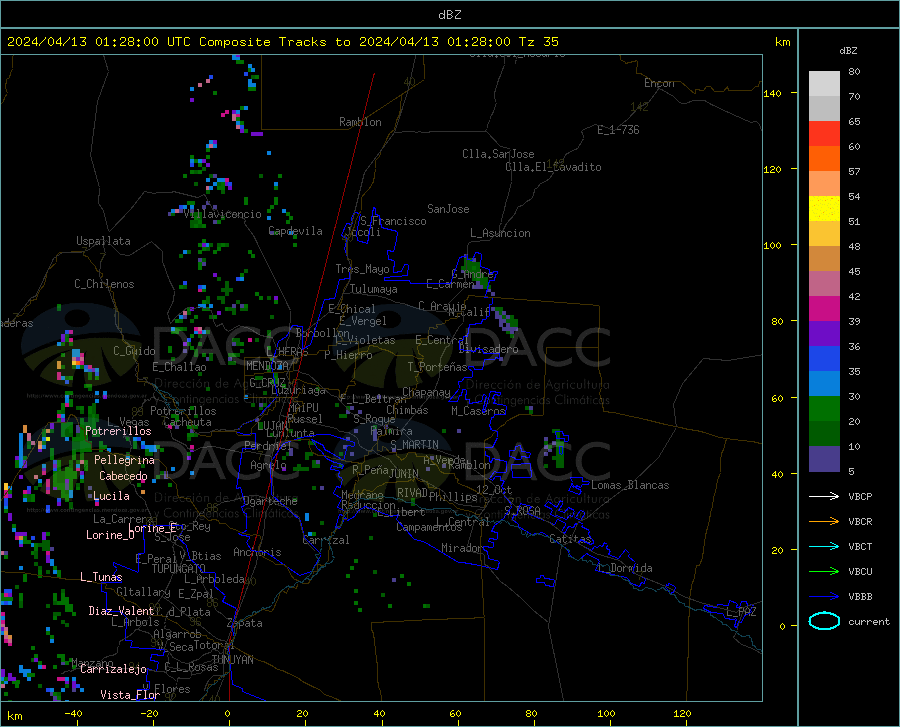Click the Potrerillos highlighted label

click(118, 431)
